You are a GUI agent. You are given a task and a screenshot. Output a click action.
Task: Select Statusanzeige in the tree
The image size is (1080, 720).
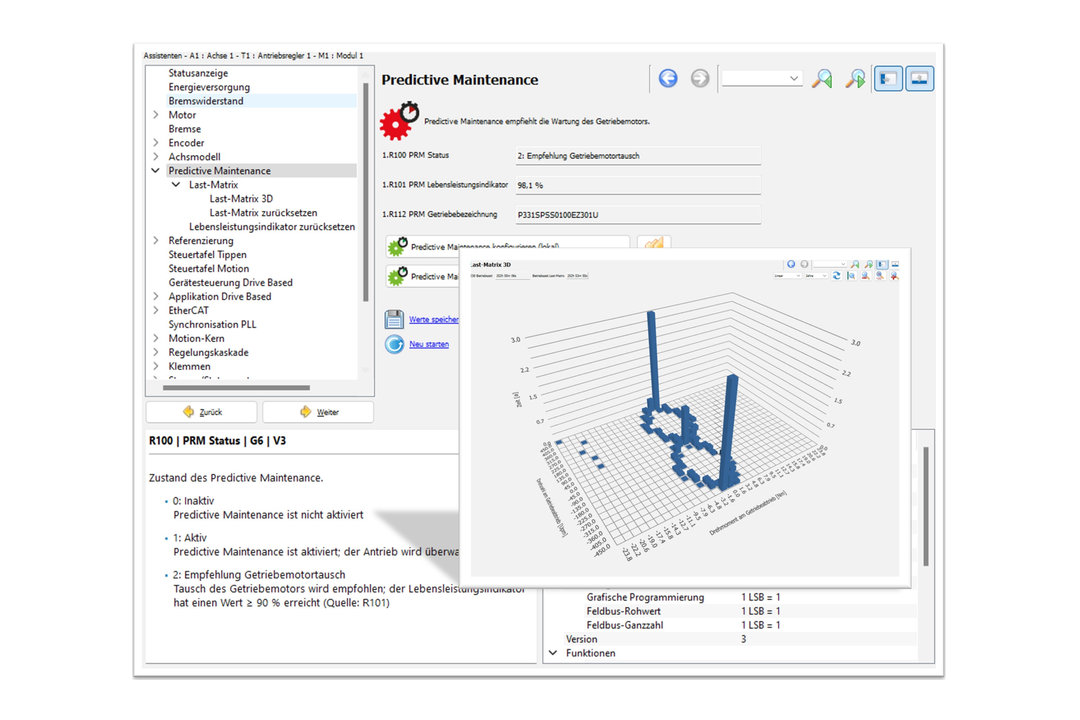point(198,73)
